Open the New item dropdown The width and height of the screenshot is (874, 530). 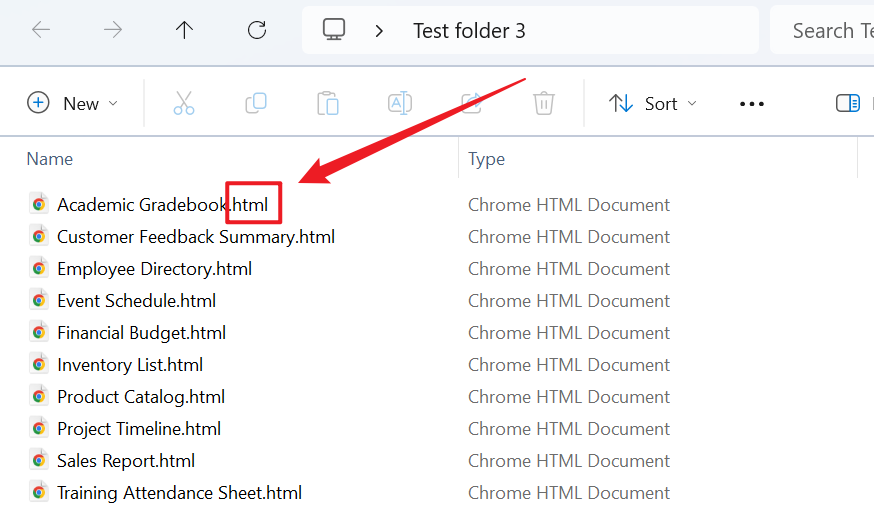[x=73, y=104]
